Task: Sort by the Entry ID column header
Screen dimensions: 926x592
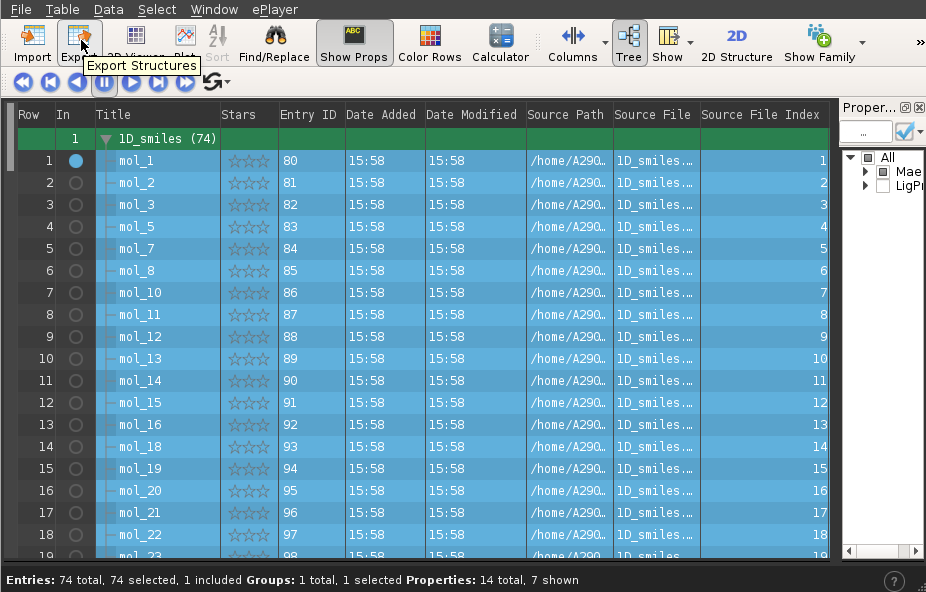Action: click(308, 114)
